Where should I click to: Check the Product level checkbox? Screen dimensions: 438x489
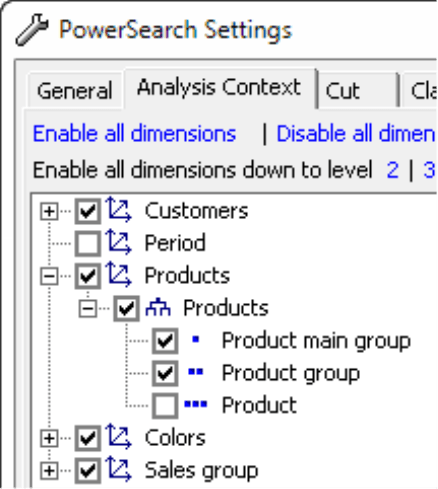[165, 405]
